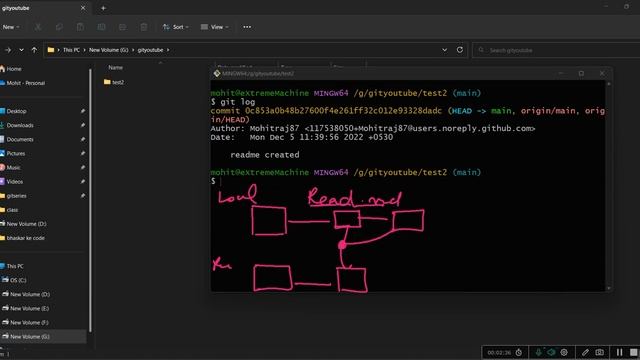
Task: Expand the chevron after This PC in the path
Action: pos(84,50)
